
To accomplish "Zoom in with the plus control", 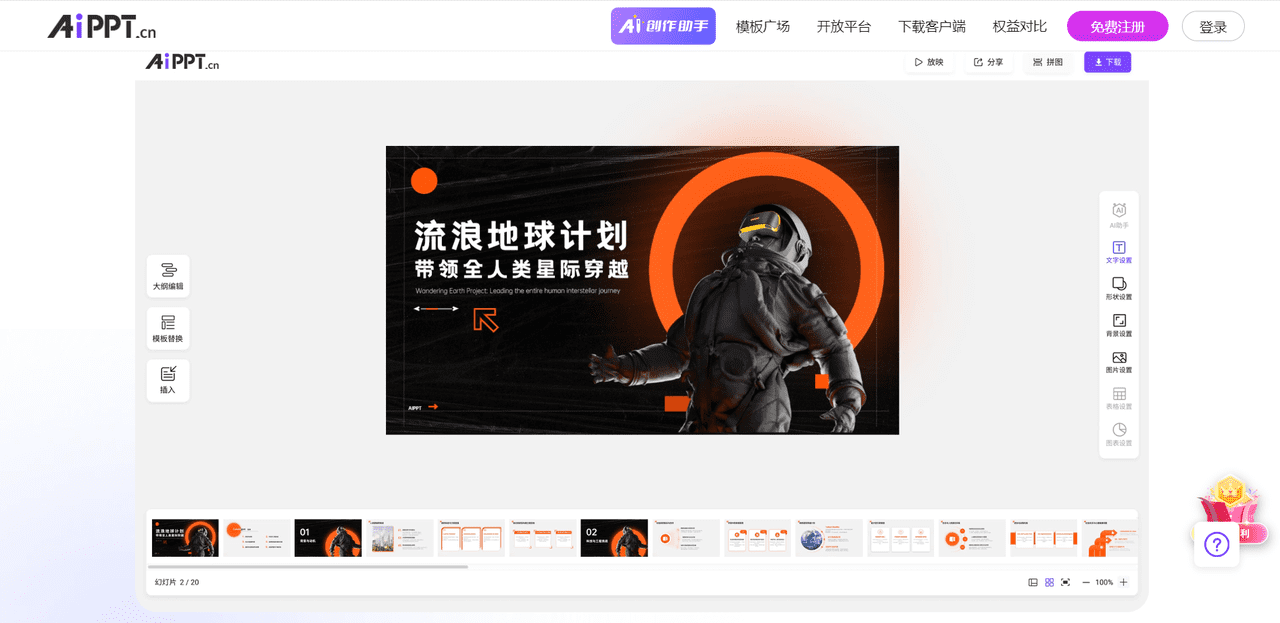I will coord(1123,581).
